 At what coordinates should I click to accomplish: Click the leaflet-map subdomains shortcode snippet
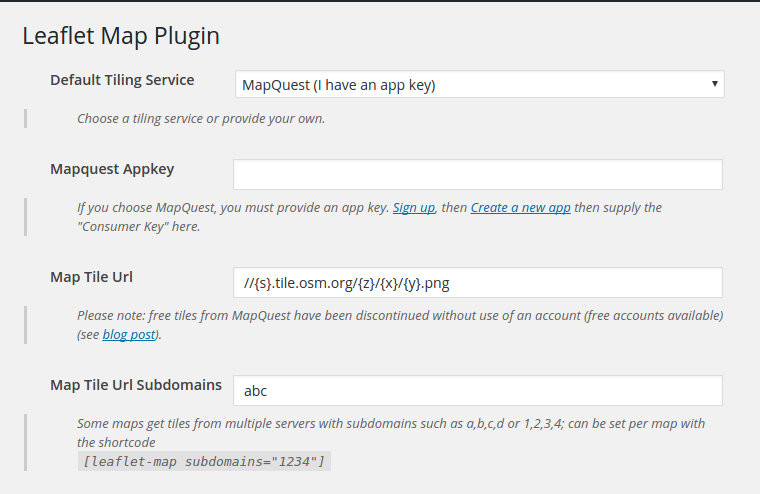click(203, 461)
